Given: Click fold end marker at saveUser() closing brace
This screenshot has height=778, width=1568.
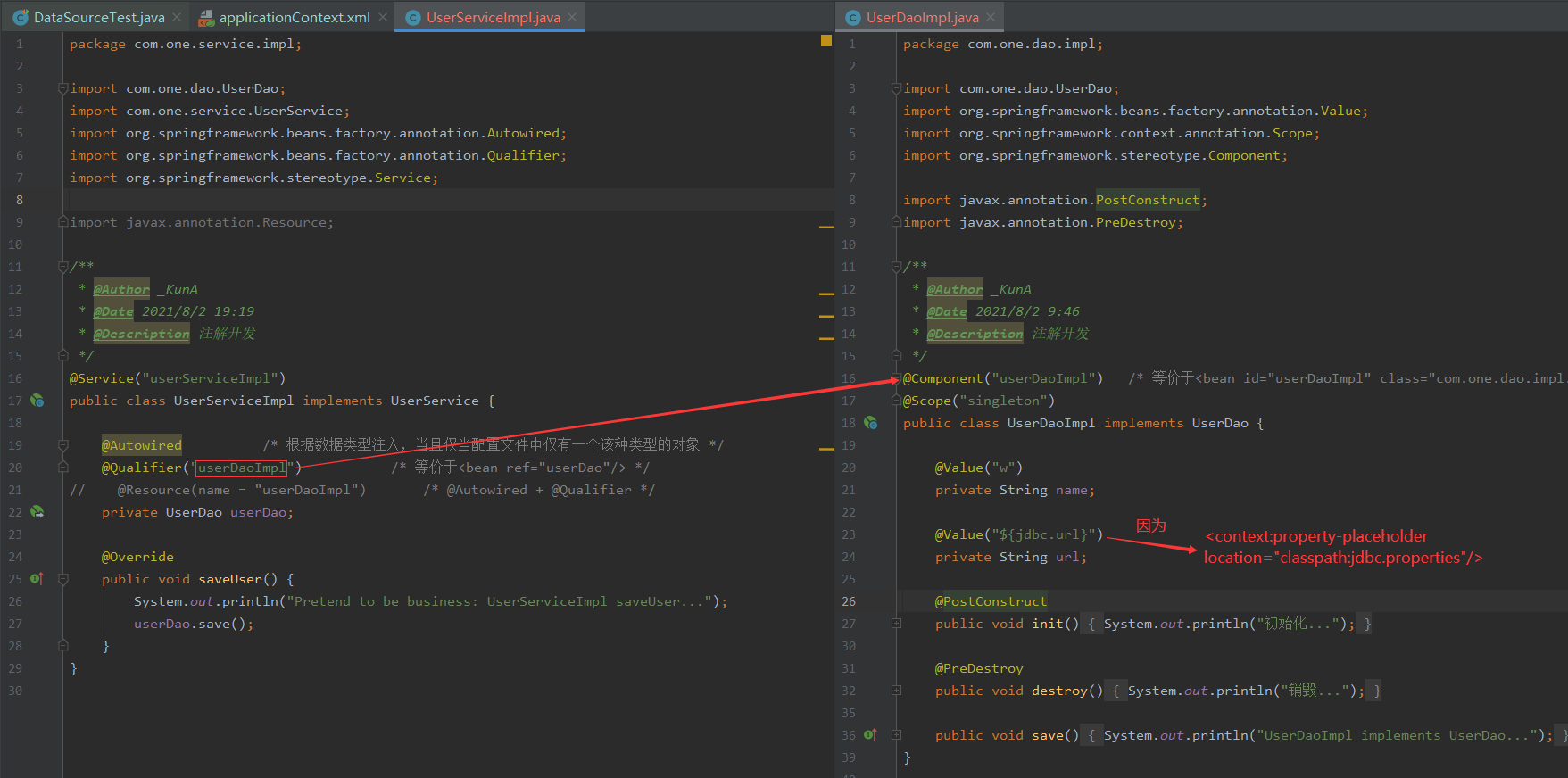Looking at the screenshot, I should tap(63, 644).
